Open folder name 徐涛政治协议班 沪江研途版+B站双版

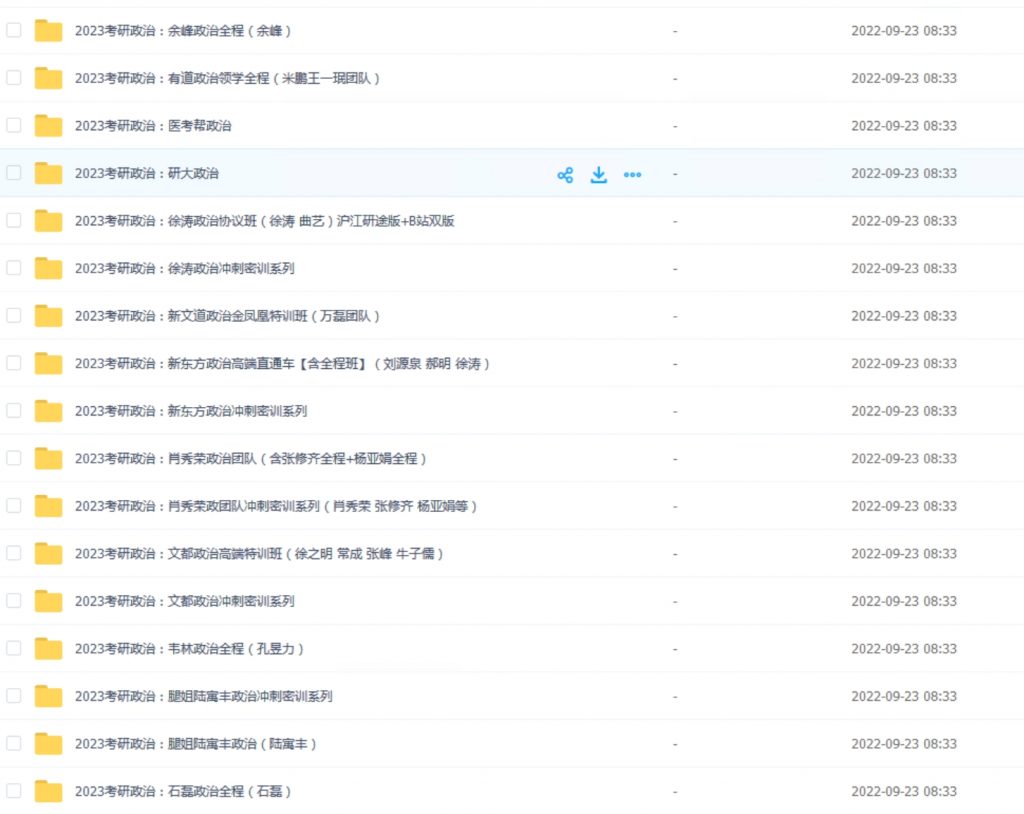264,221
